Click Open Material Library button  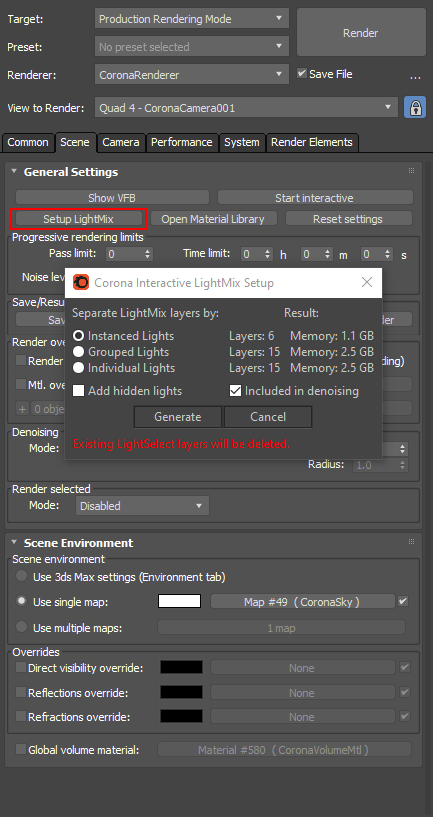click(213, 219)
